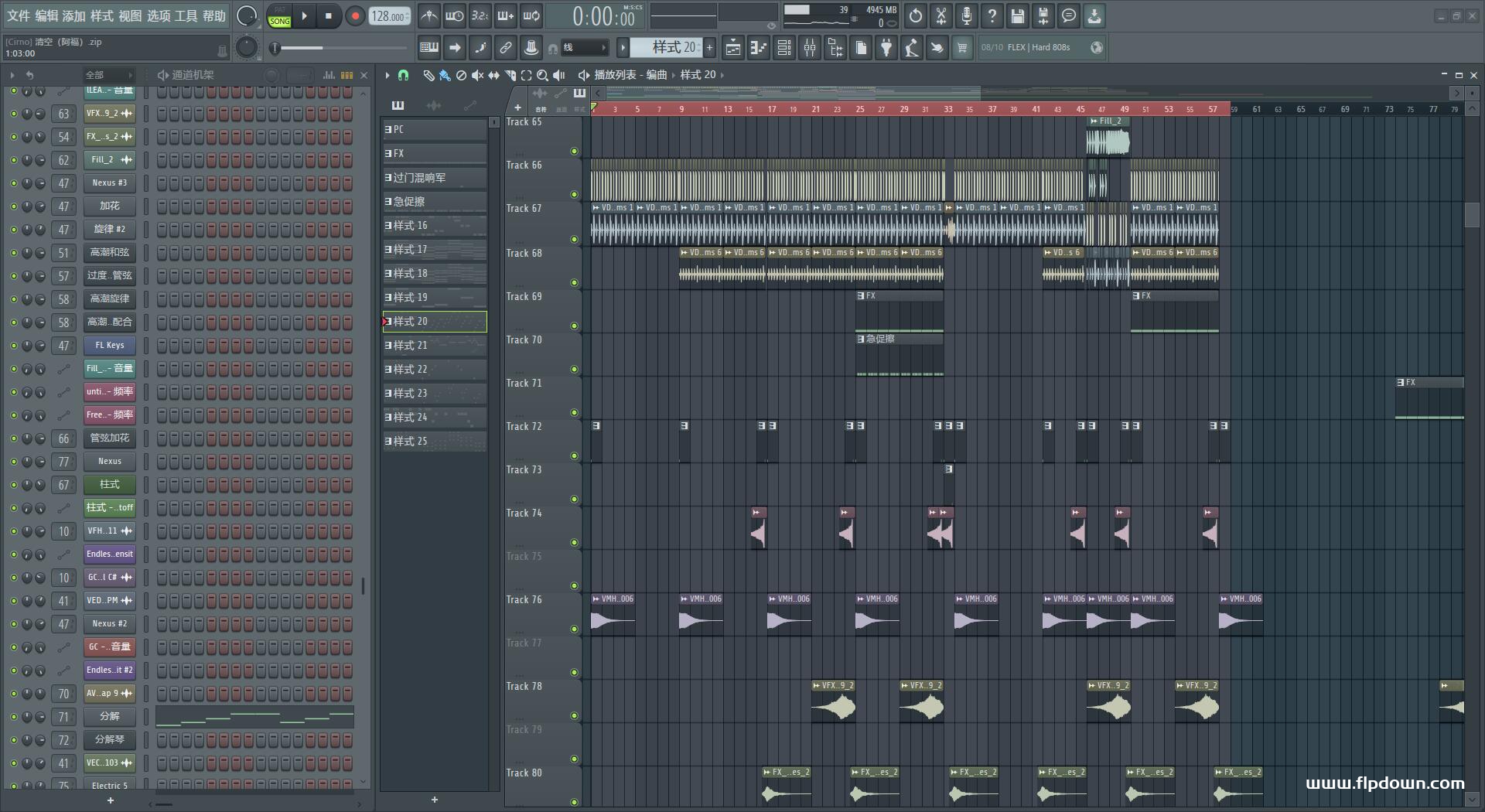Click the microphone recording icon
The image size is (1485, 812).
(x=966, y=15)
